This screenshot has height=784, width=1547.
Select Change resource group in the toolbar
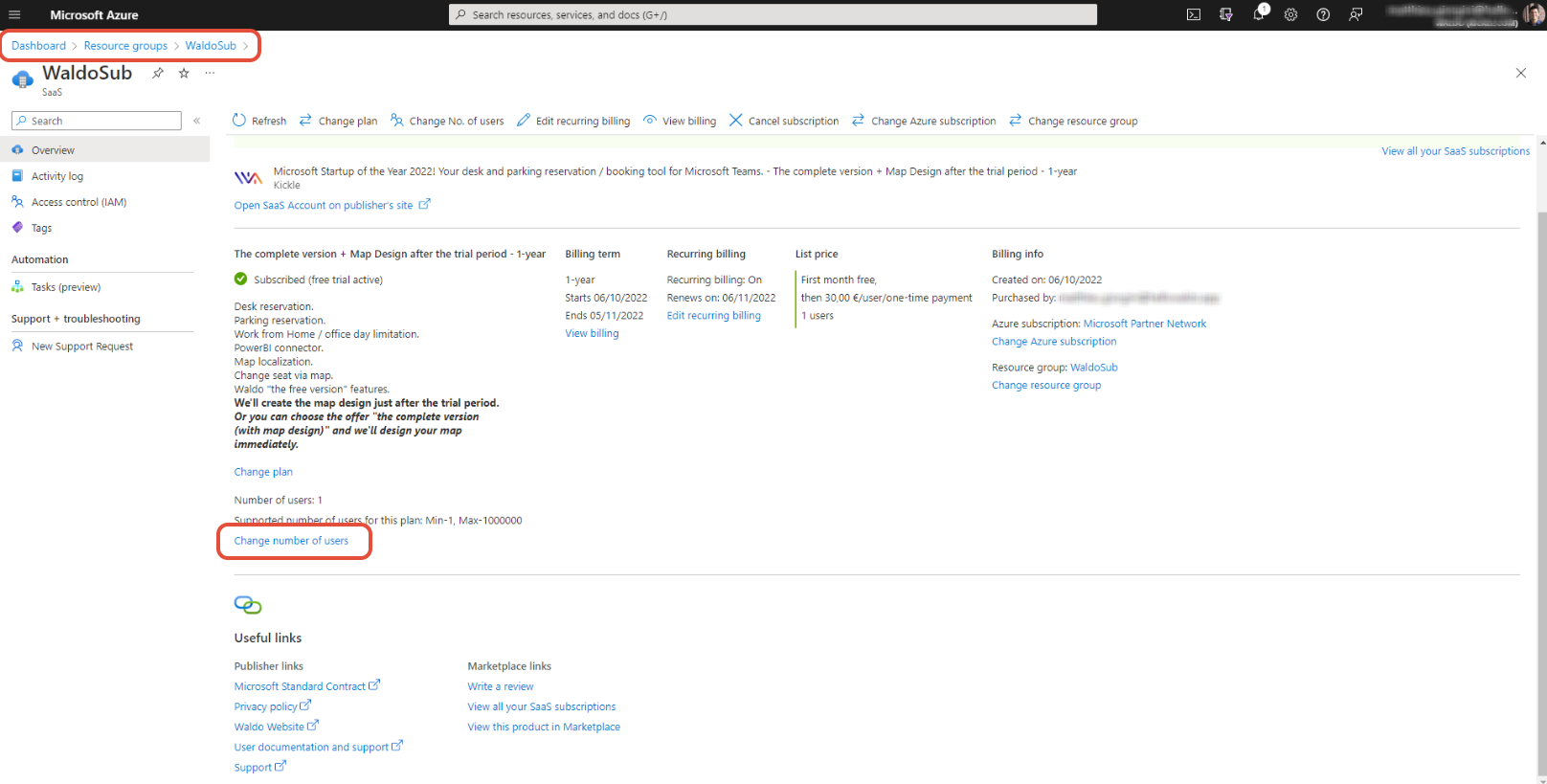[x=1073, y=121]
